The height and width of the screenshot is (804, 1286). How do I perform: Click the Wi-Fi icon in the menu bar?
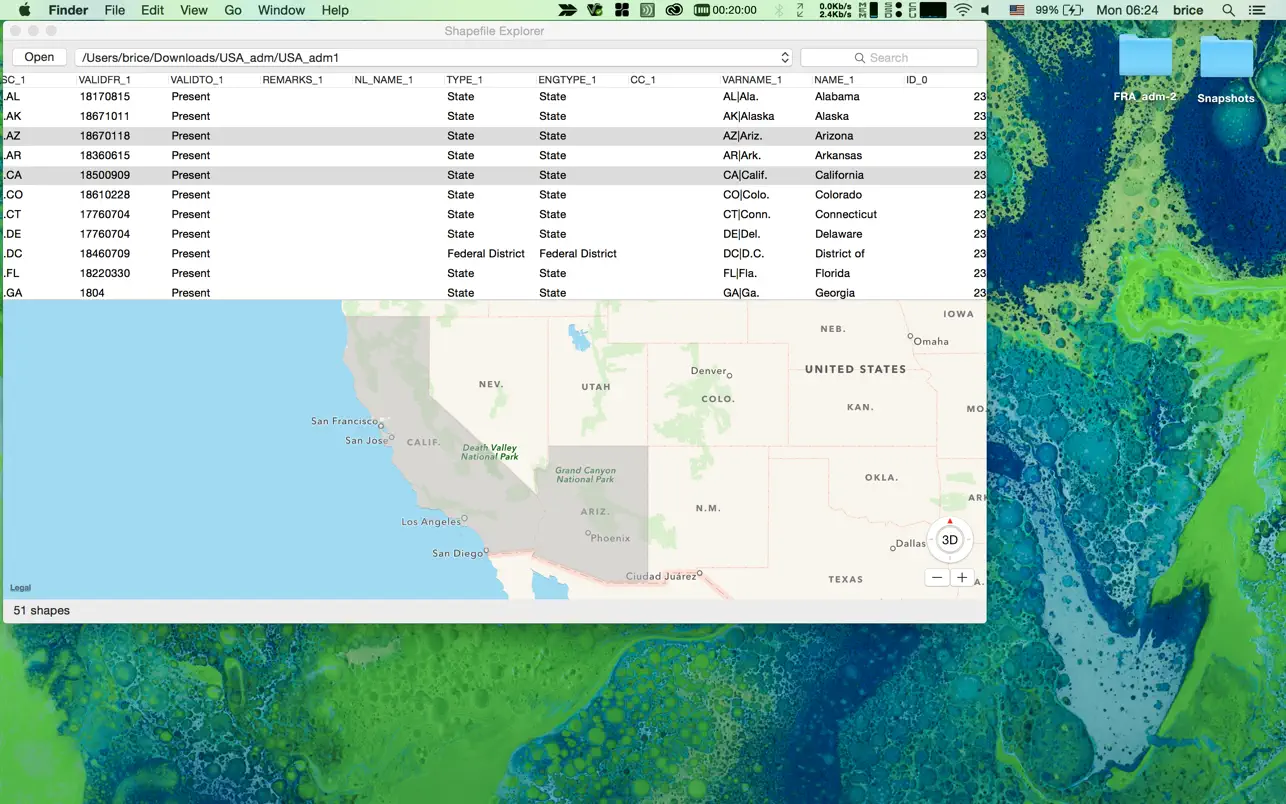(961, 10)
